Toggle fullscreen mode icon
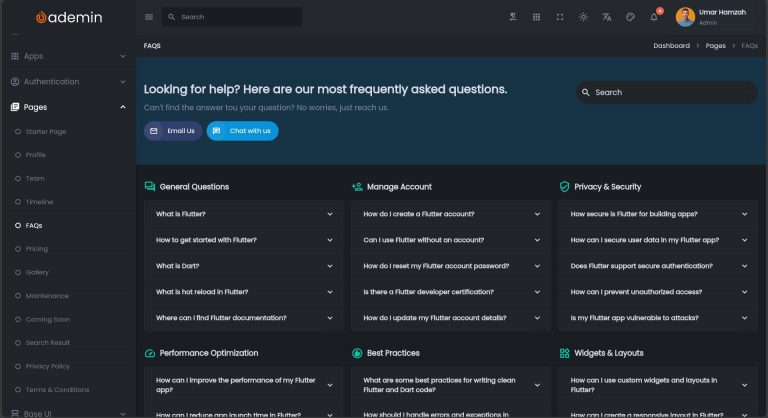This screenshot has width=768, height=418. tap(560, 17)
